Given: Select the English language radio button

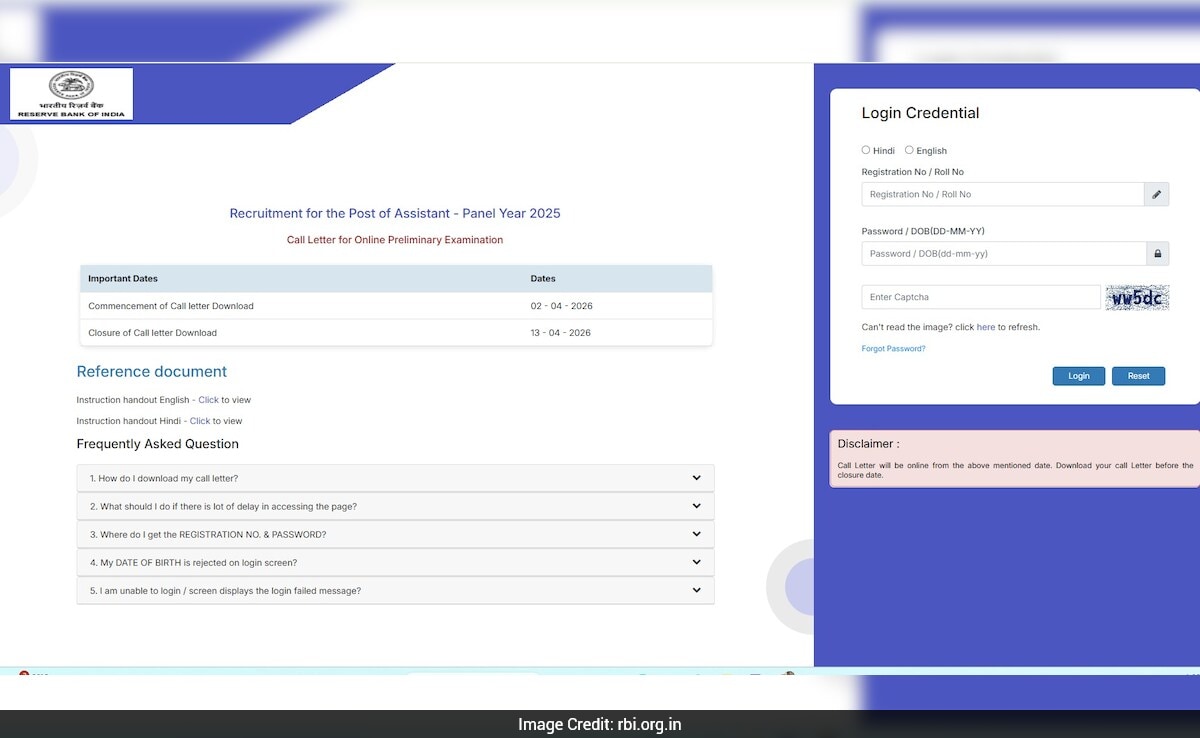Looking at the screenshot, I should point(910,149).
